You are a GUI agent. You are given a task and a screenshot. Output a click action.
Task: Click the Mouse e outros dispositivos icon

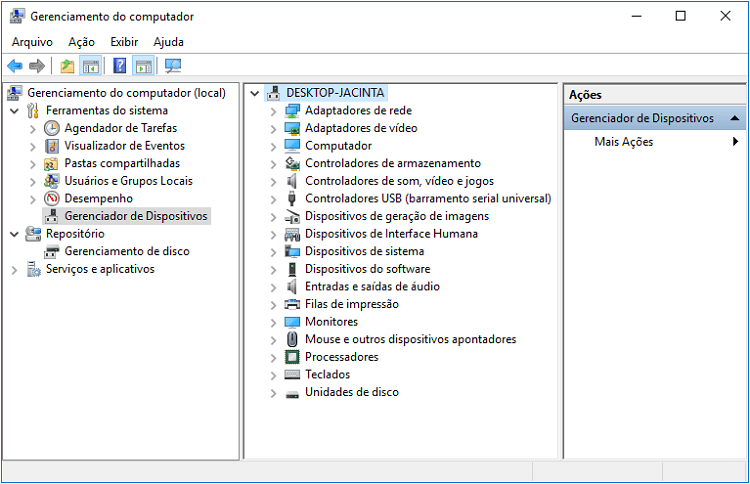[292, 339]
